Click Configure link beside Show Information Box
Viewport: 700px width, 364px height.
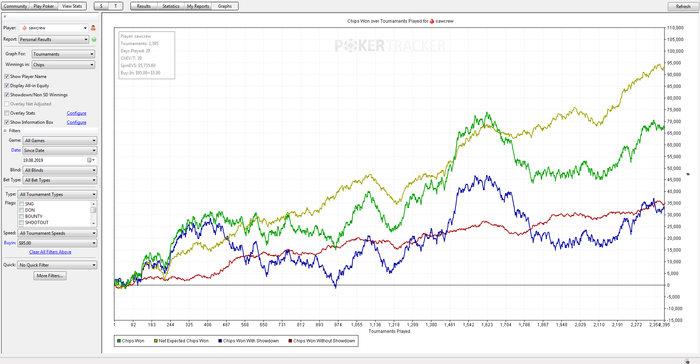pos(76,122)
